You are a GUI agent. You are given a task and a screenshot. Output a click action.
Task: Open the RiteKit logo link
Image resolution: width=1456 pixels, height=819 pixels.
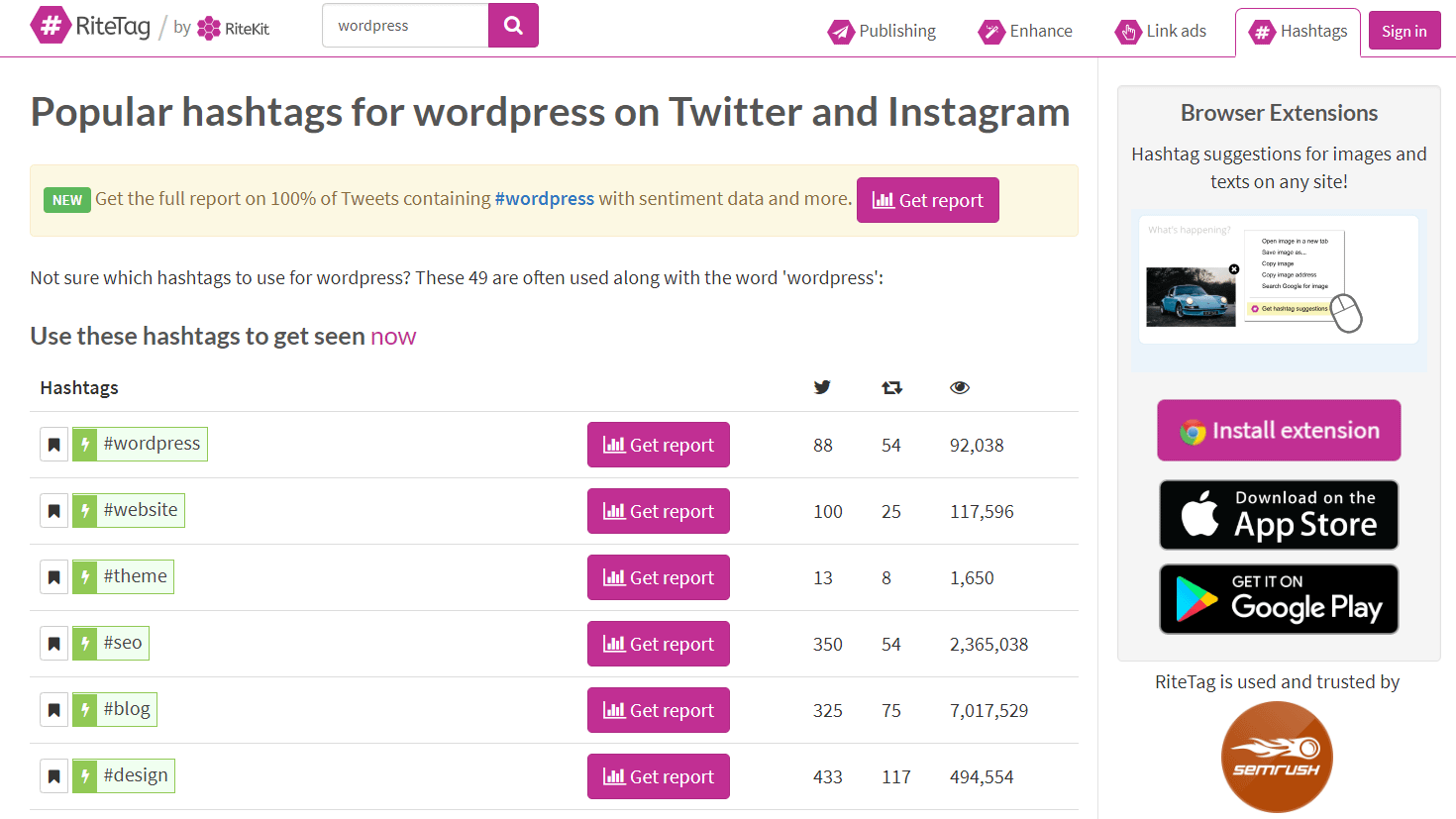pos(233,29)
